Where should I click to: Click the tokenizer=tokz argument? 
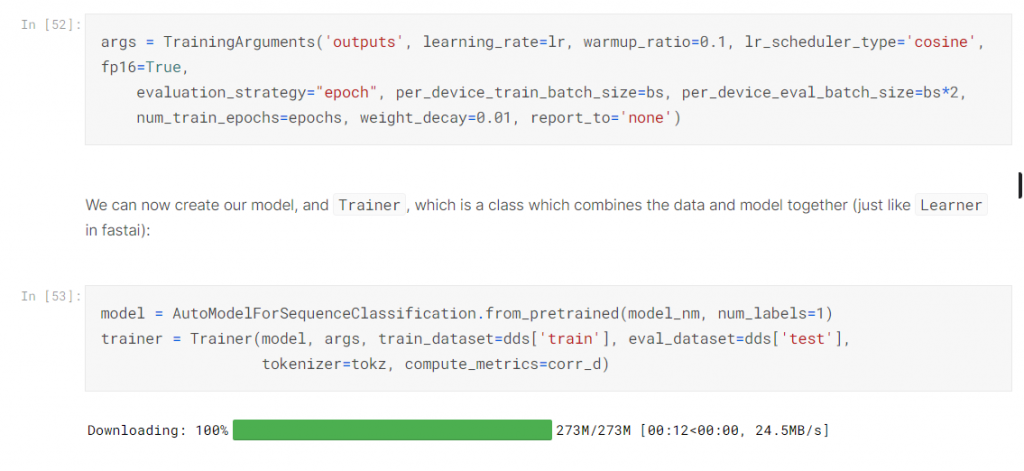[325, 364]
